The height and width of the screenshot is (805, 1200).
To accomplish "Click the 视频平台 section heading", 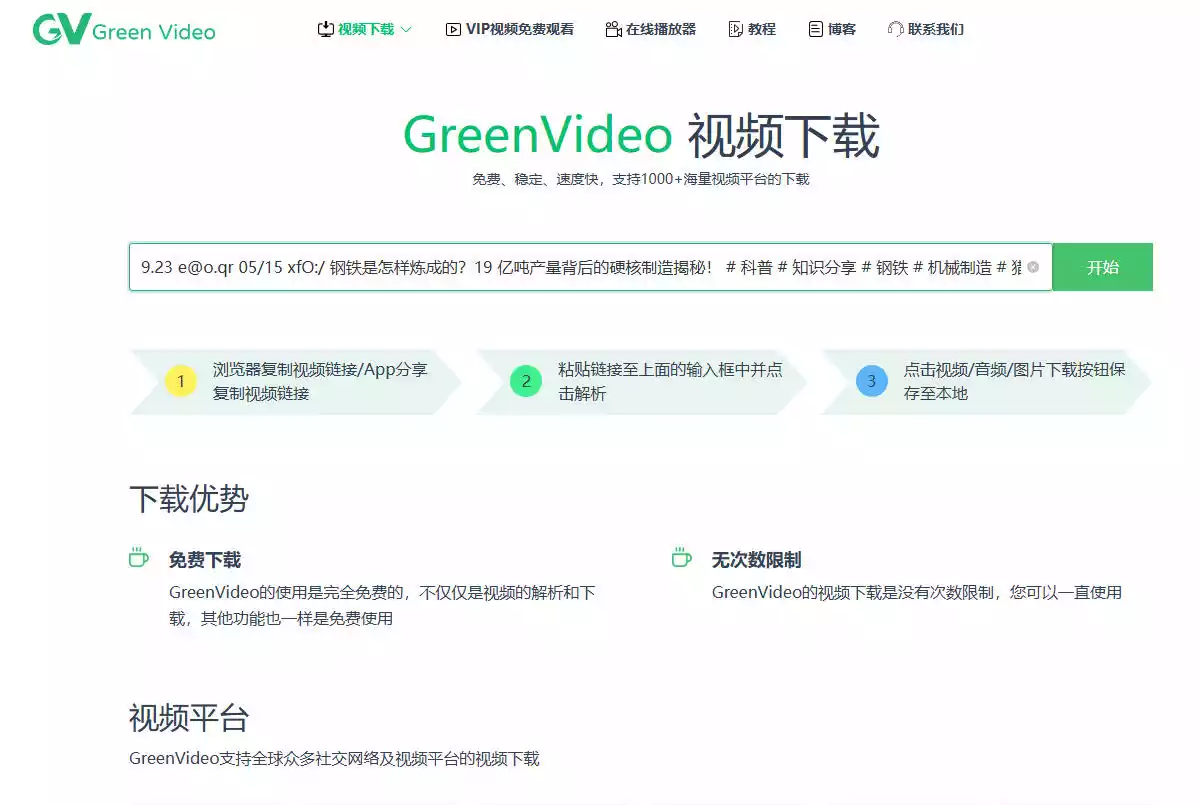I will point(189,717).
